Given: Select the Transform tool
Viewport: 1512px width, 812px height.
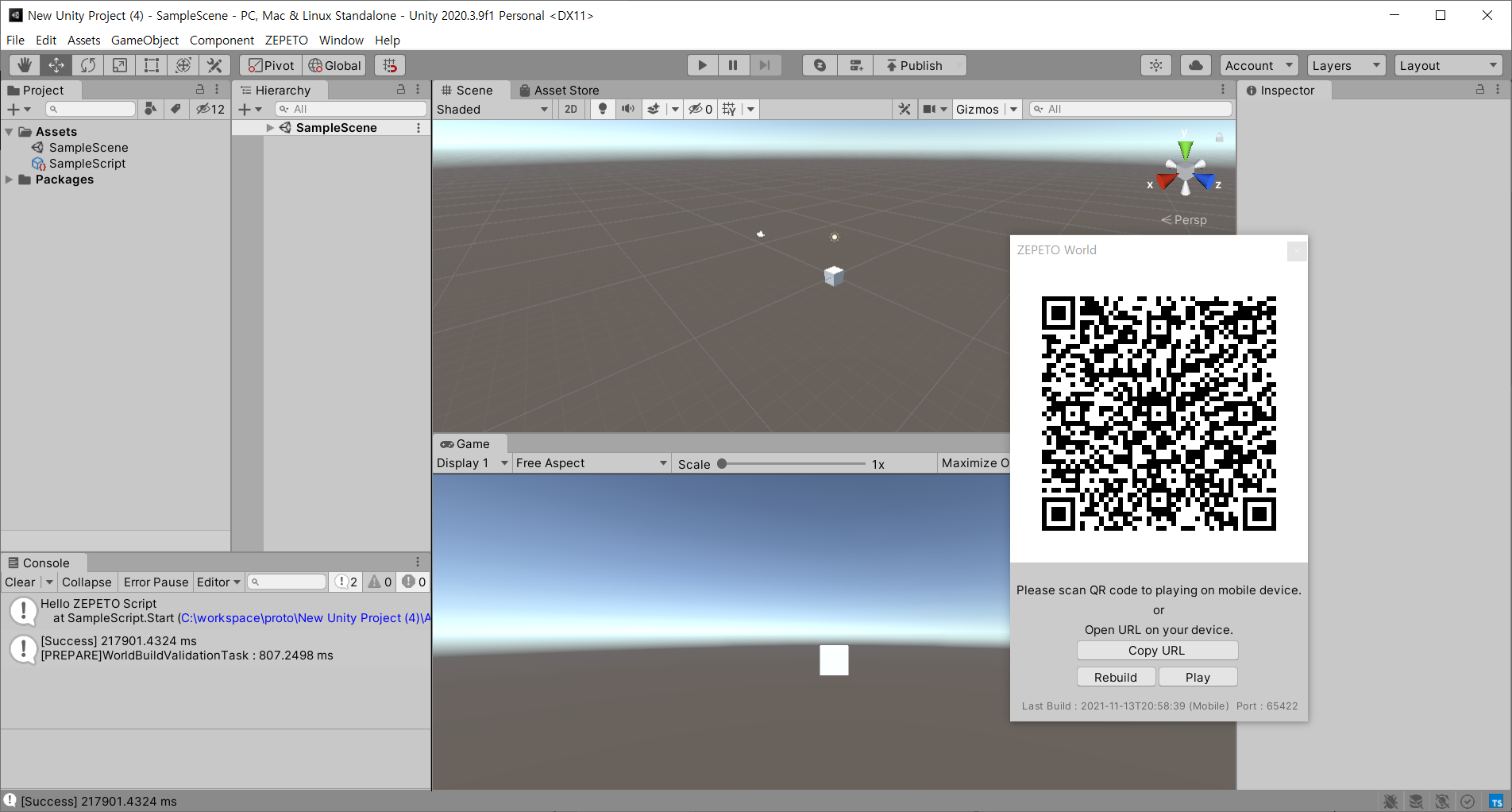Looking at the screenshot, I should click(183, 65).
